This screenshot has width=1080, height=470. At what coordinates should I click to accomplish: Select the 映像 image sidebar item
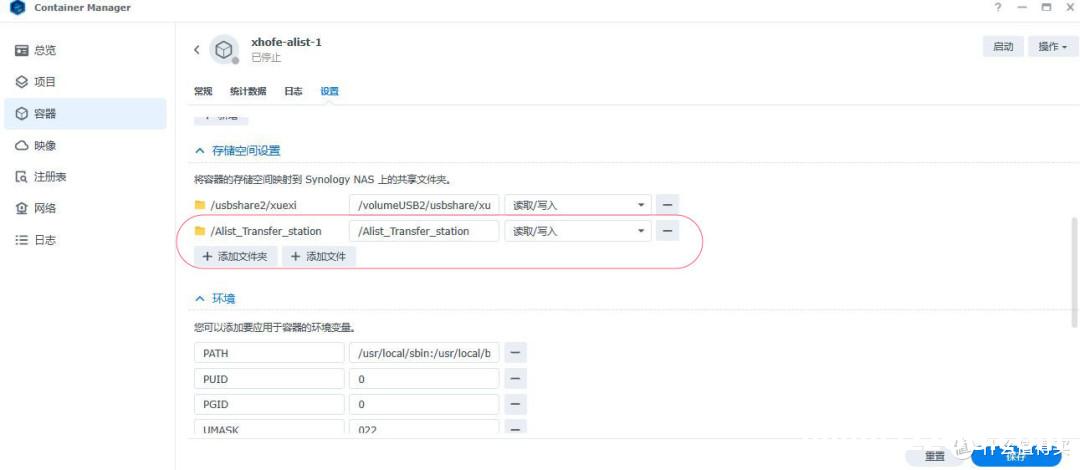pos(45,145)
